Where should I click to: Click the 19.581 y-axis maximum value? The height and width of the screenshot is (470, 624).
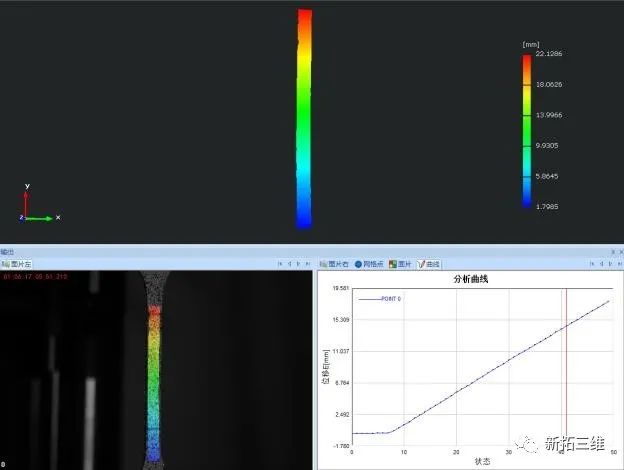click(341, 288)
